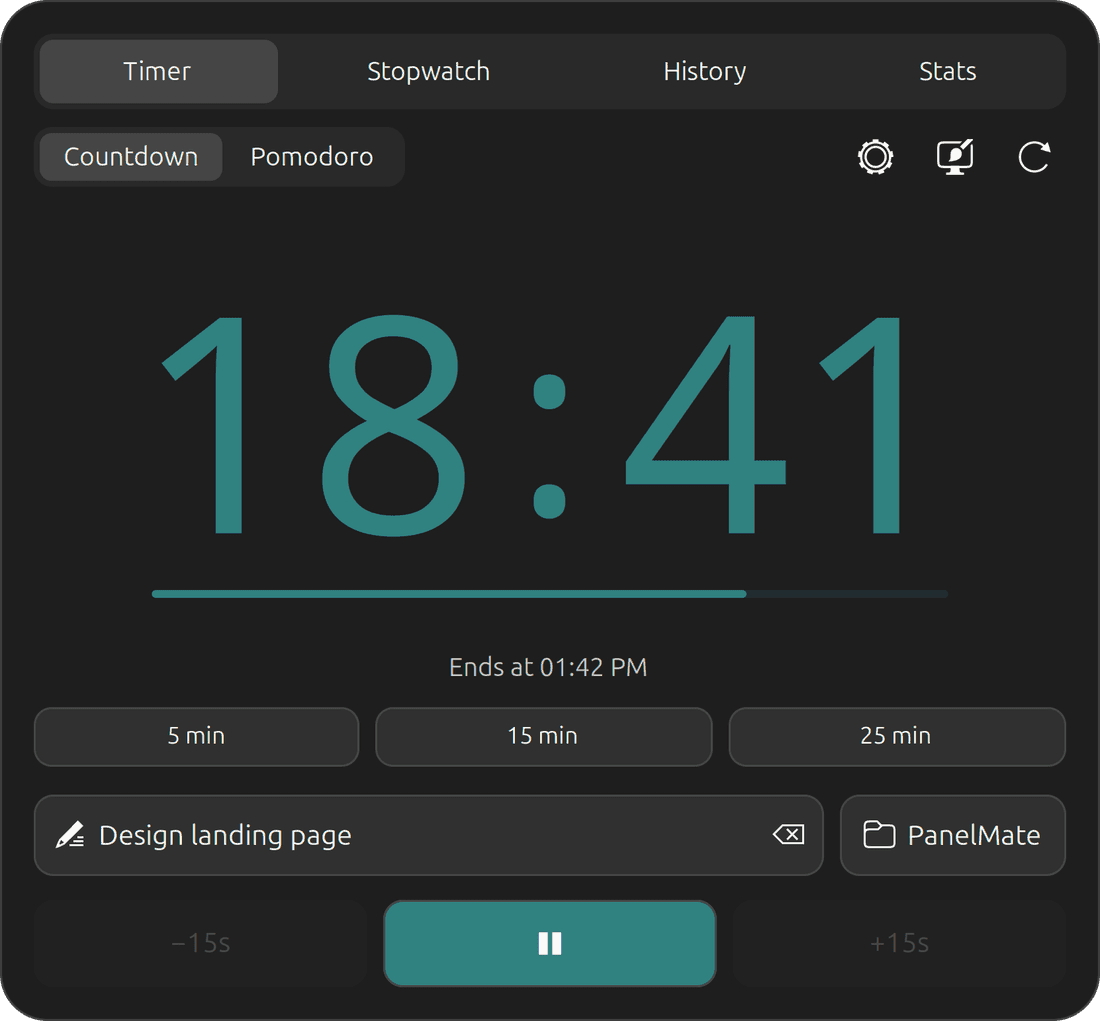Screen dimensions: 1100x1021
Task: Clear the task name with the backspace icon
Action: pos(789,834)
